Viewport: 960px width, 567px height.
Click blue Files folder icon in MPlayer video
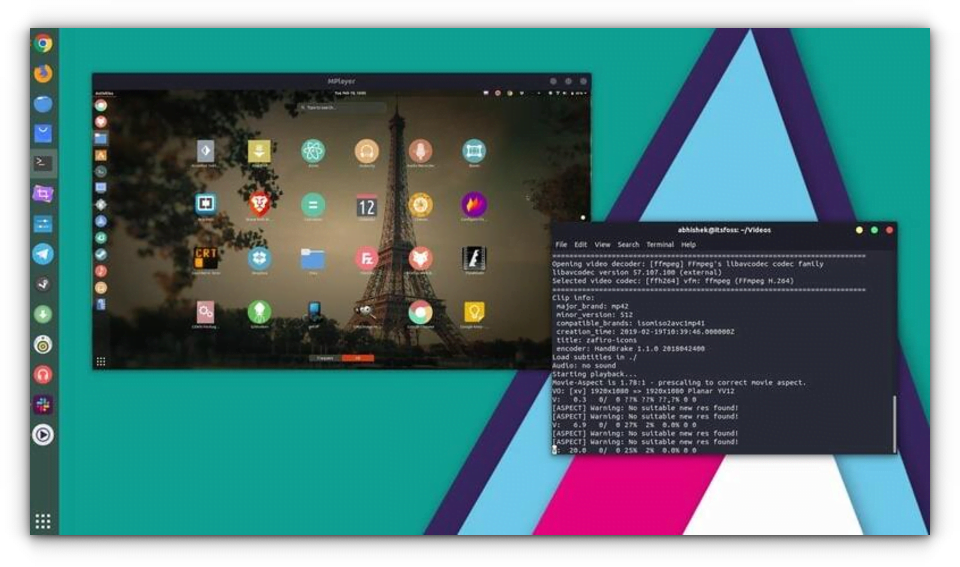click(313, 258)
